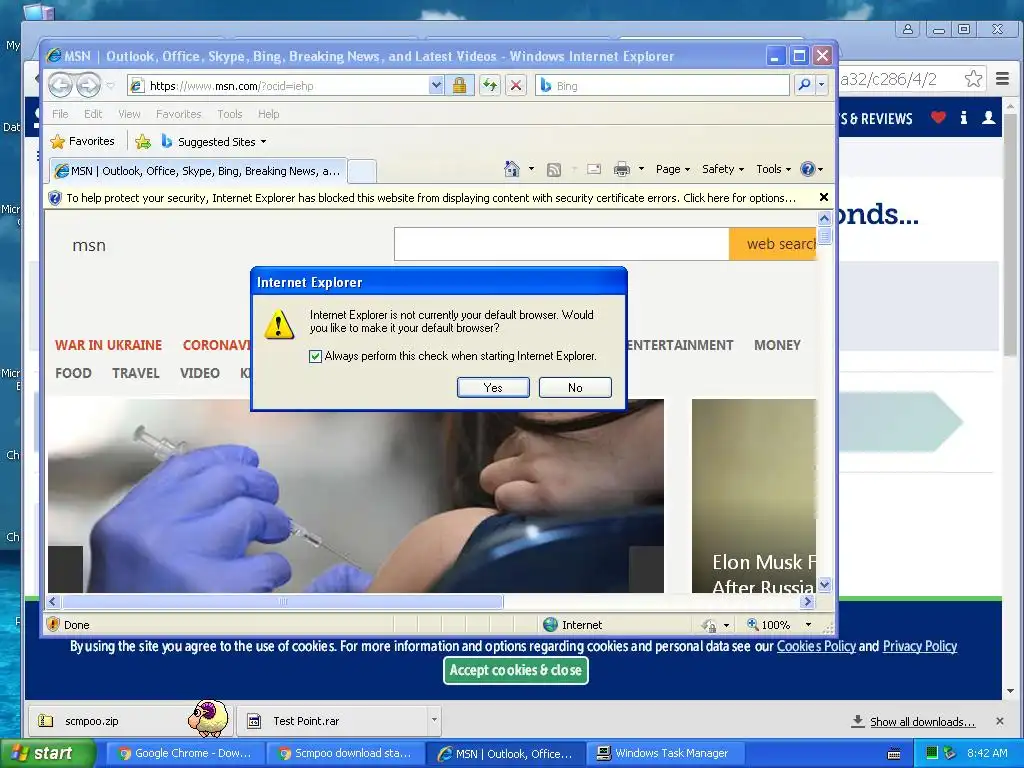The width and height of the screenshot is (1024, 768).
Task: Click the MSN web search text field
Action: (562, 244)
